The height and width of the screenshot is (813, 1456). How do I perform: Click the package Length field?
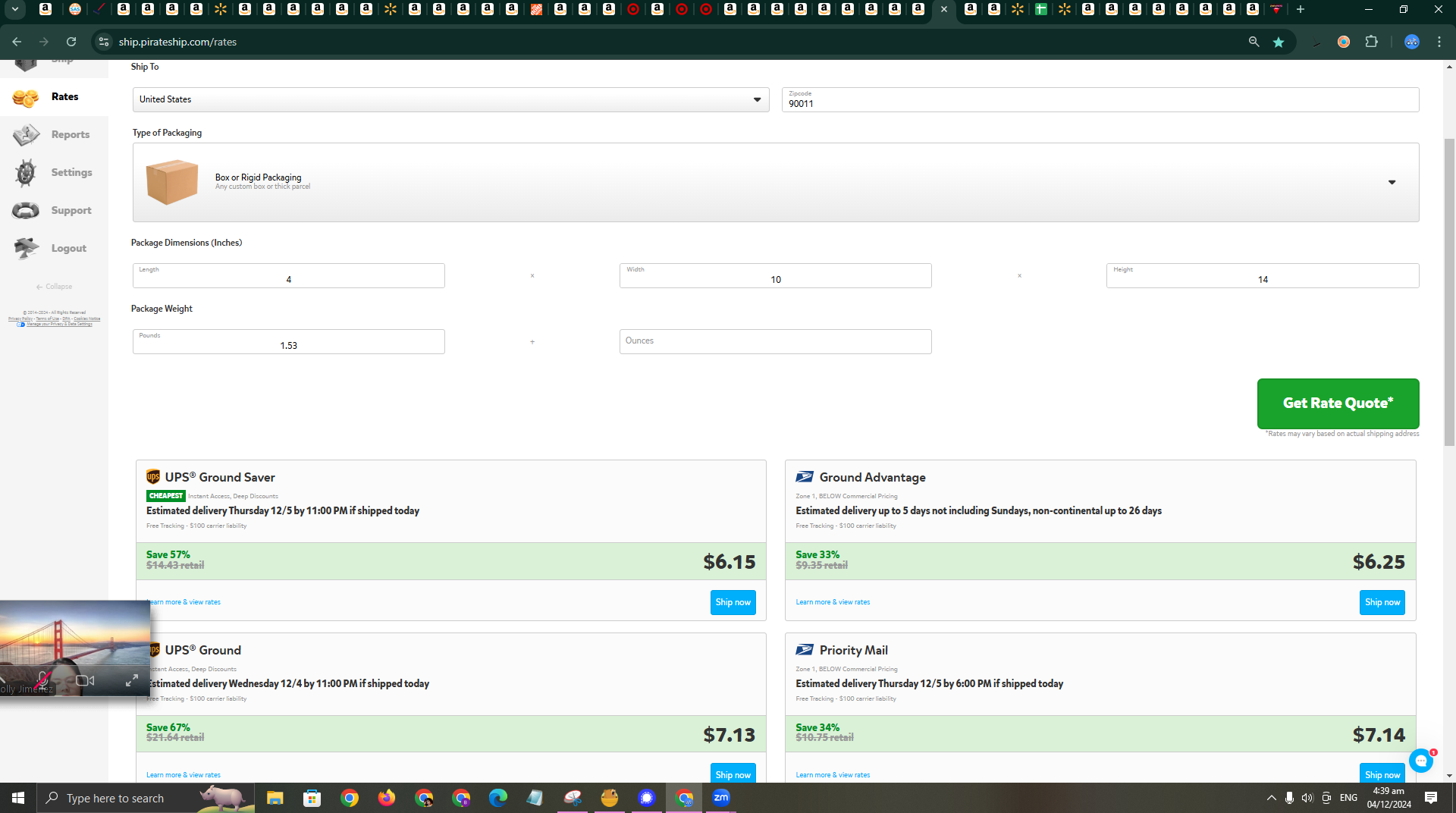[288, 275]
